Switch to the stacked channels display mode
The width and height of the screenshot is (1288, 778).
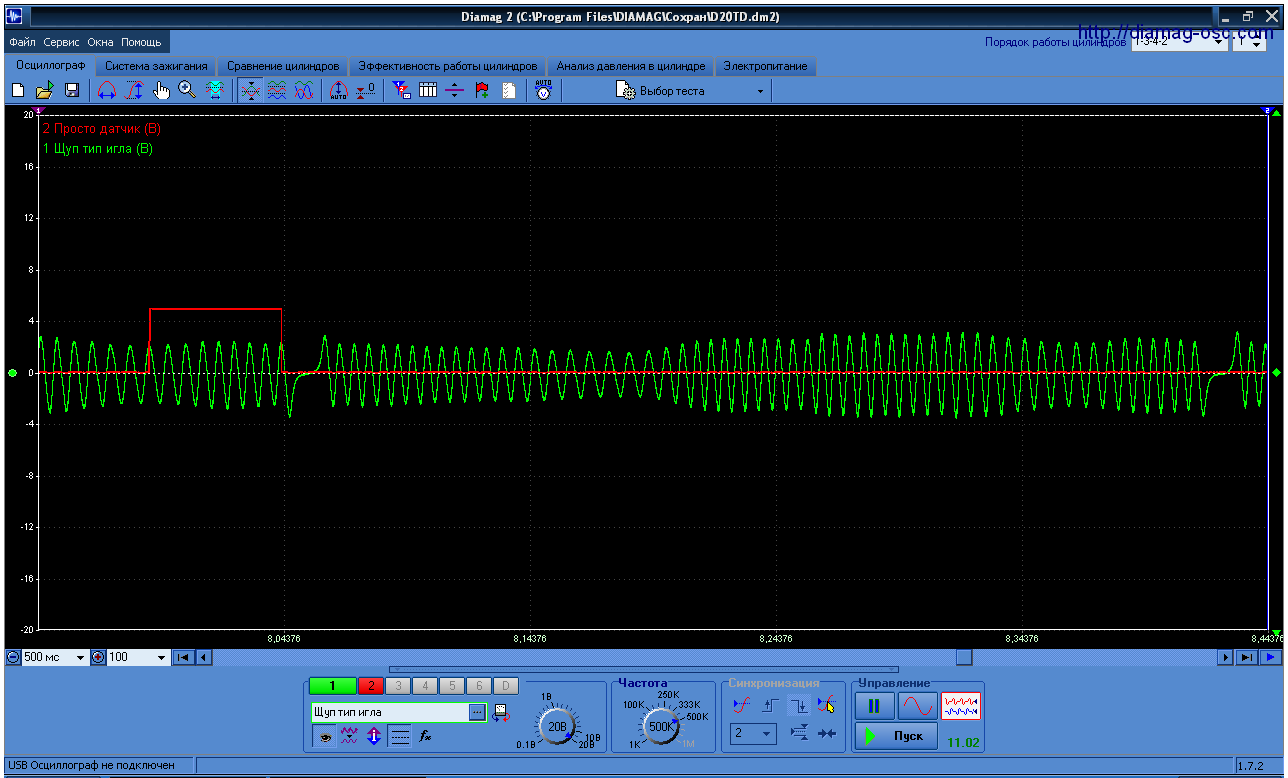pos(277,91)
